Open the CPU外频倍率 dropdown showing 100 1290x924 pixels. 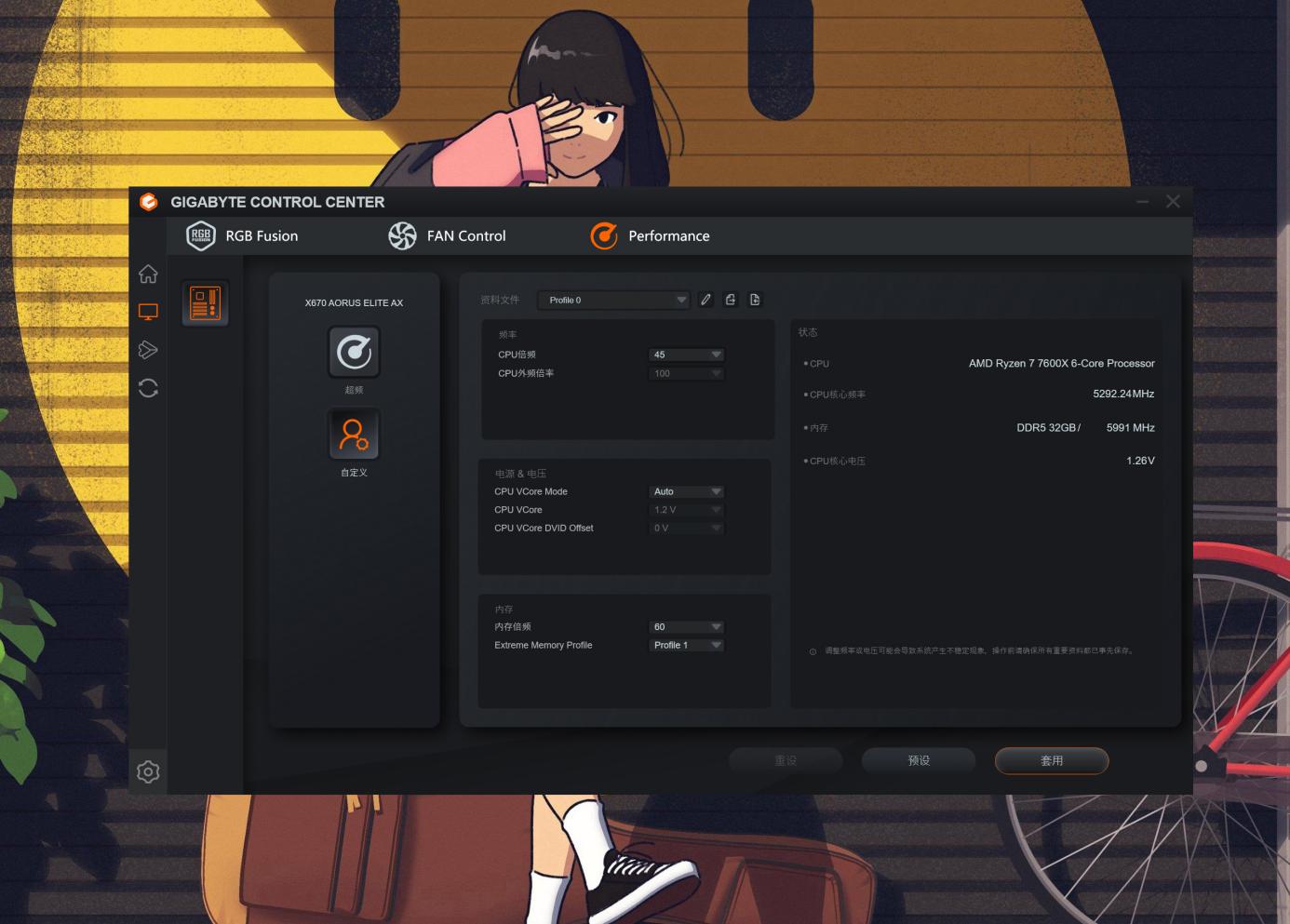(x=686, y=373)
